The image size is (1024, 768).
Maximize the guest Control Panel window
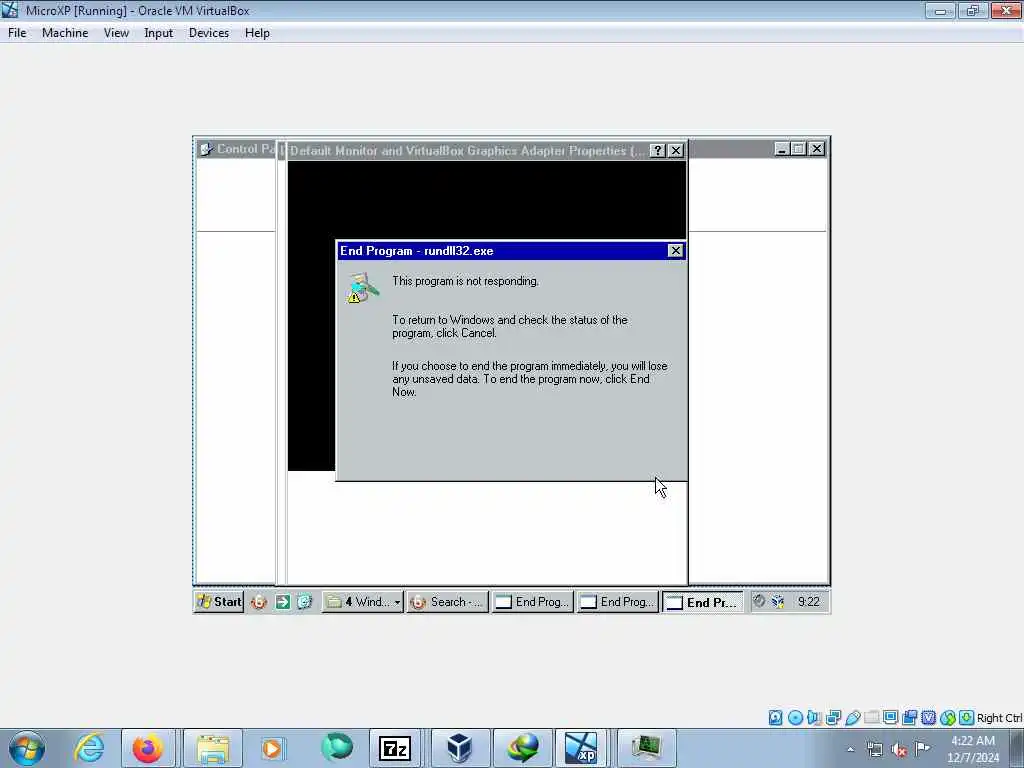(798, 149)
